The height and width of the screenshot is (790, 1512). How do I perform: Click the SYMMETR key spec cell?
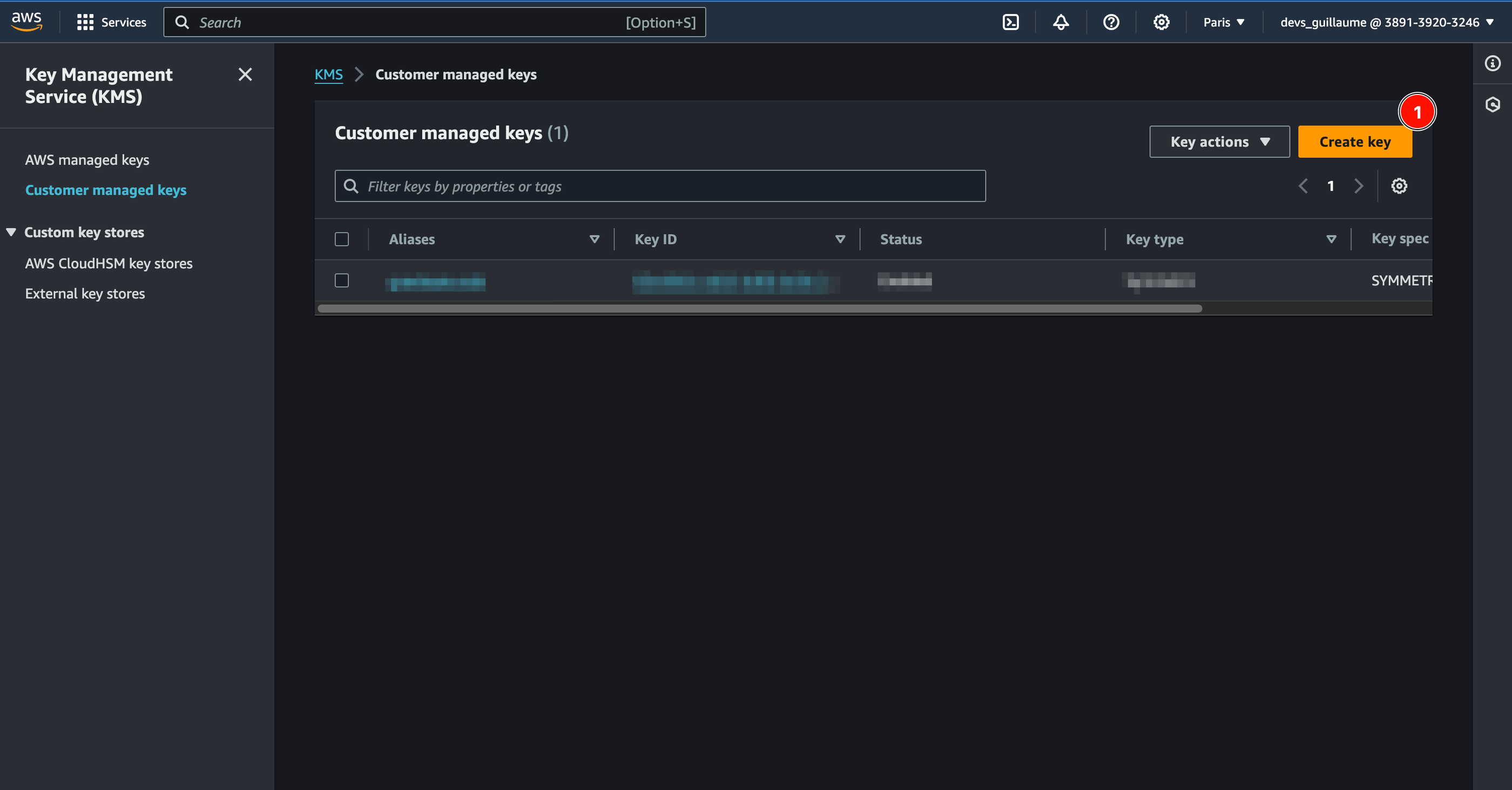1401,281
